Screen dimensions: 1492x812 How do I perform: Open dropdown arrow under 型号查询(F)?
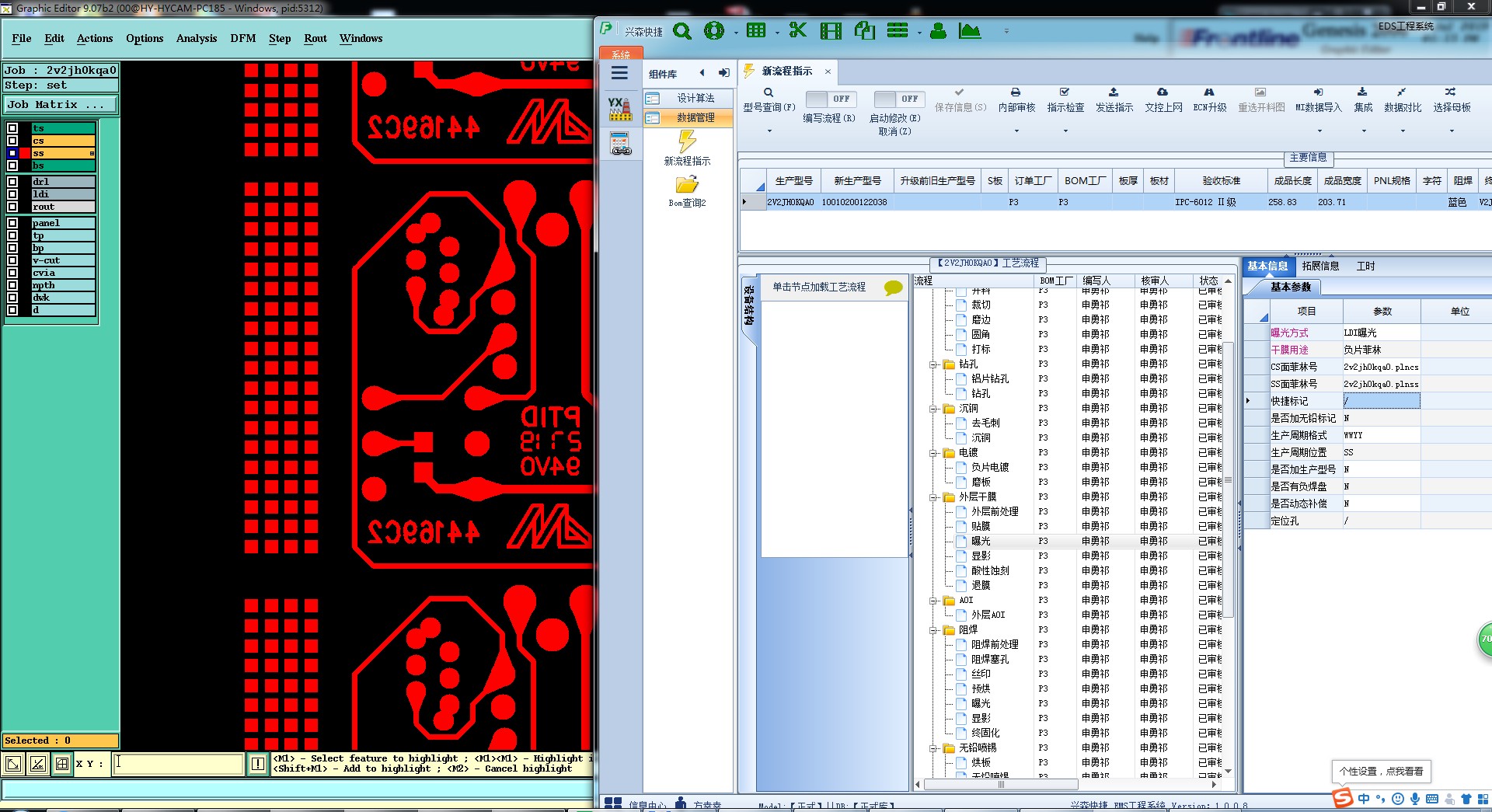769,131
